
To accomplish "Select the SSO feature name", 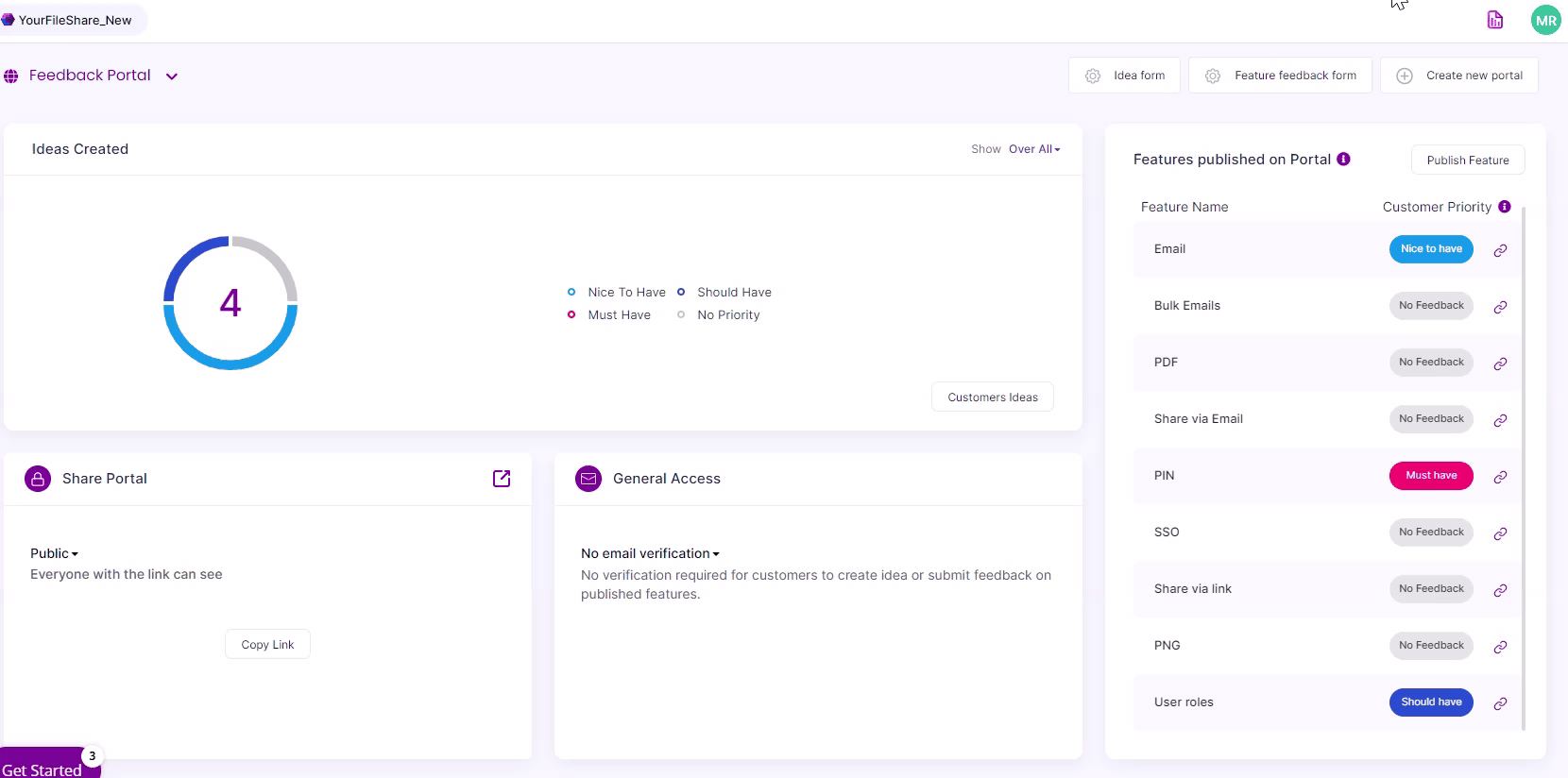I will coord(1167,533).
